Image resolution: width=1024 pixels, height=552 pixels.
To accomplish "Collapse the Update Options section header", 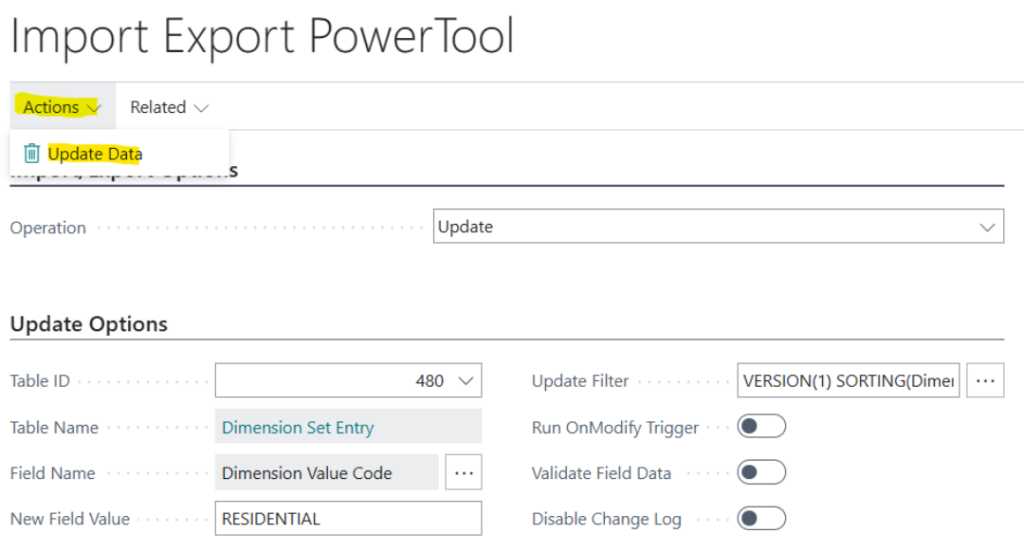I will pyautogui.click(x=89, y=324).
